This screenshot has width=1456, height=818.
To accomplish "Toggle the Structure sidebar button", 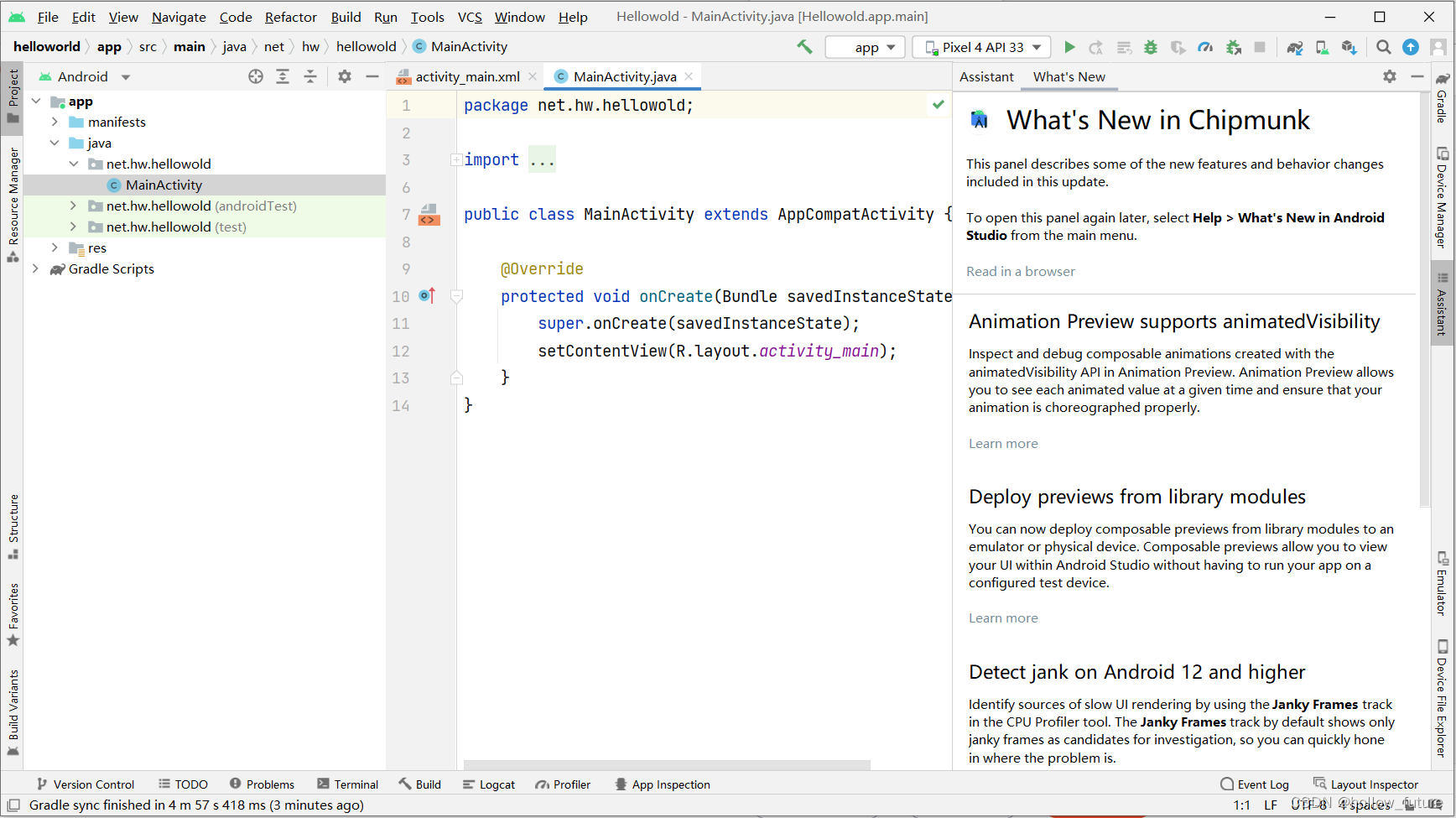I will tap(13, 526).
